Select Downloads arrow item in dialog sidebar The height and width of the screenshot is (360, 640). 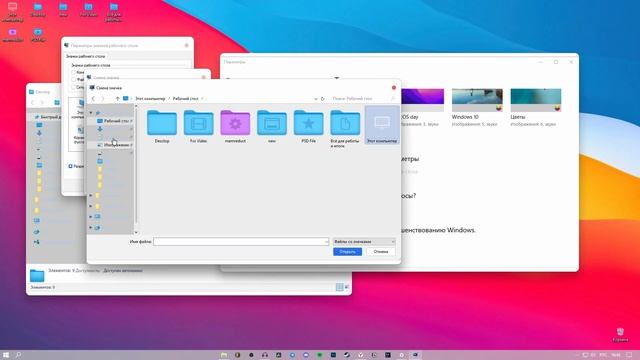(x=100, y=129)
